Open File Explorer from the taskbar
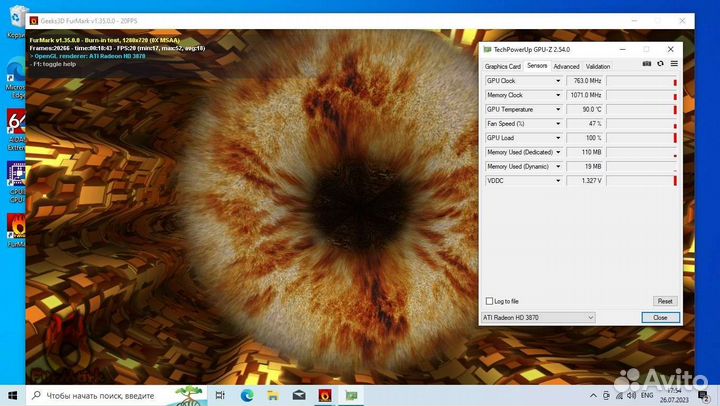 [x=273, y=395]
